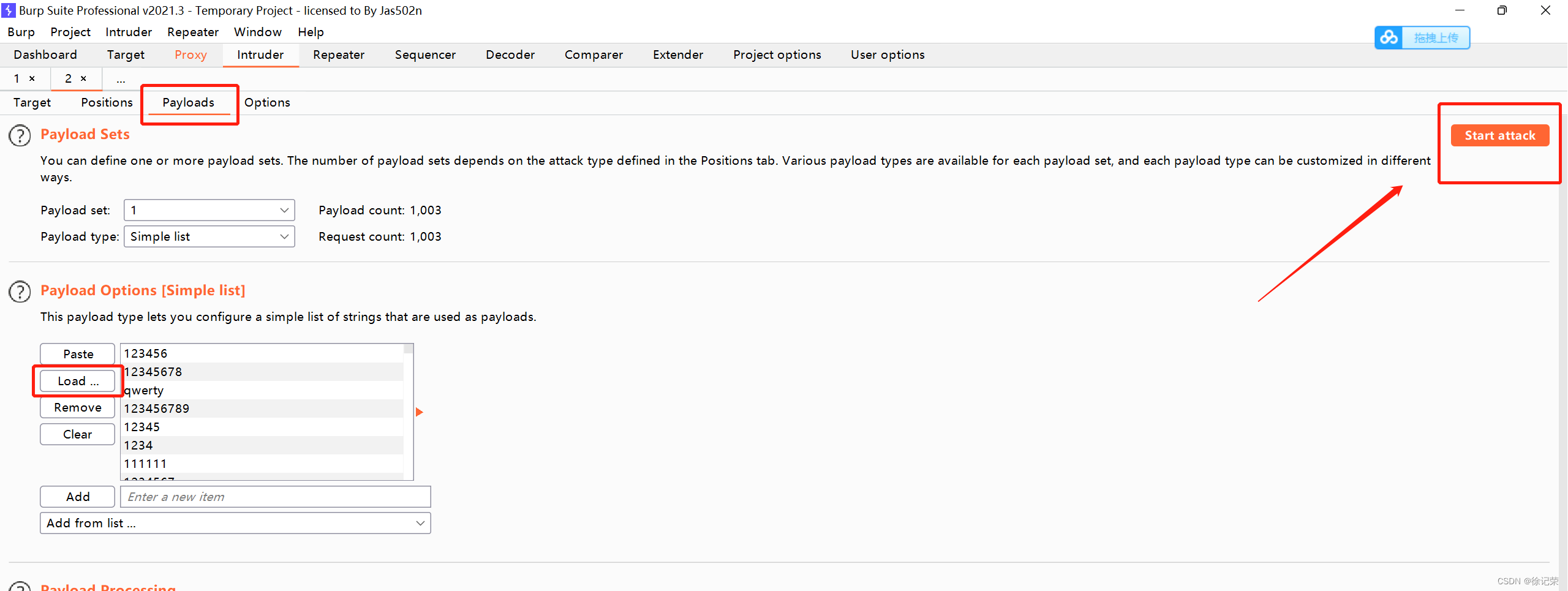Viewport: 1568px width, 591px height.
Task: Click the orange arrow beside payload list
Action: pyautogui.click(x=420, y=412)
